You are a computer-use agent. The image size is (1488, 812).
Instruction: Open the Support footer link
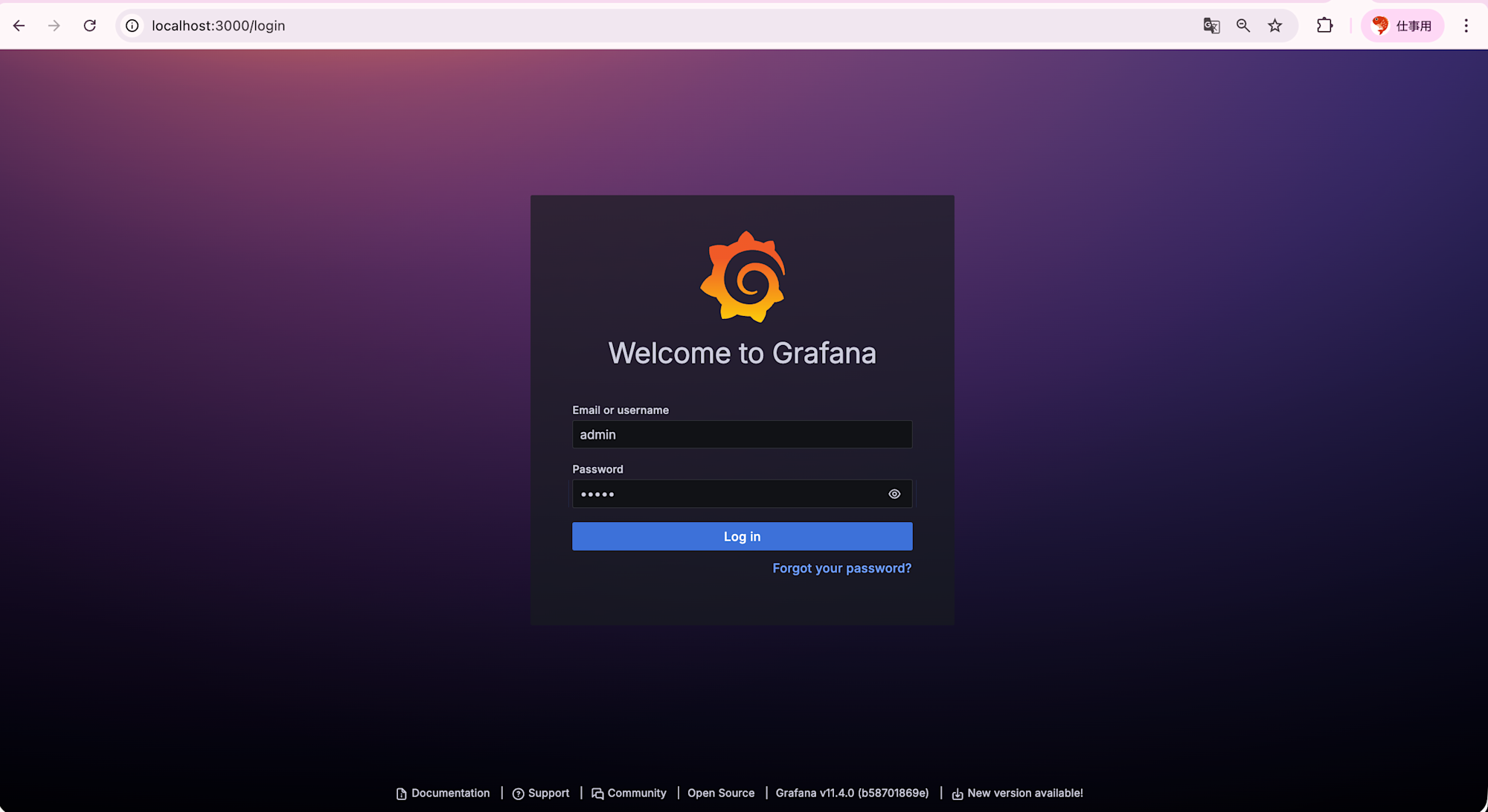[548, 793]
